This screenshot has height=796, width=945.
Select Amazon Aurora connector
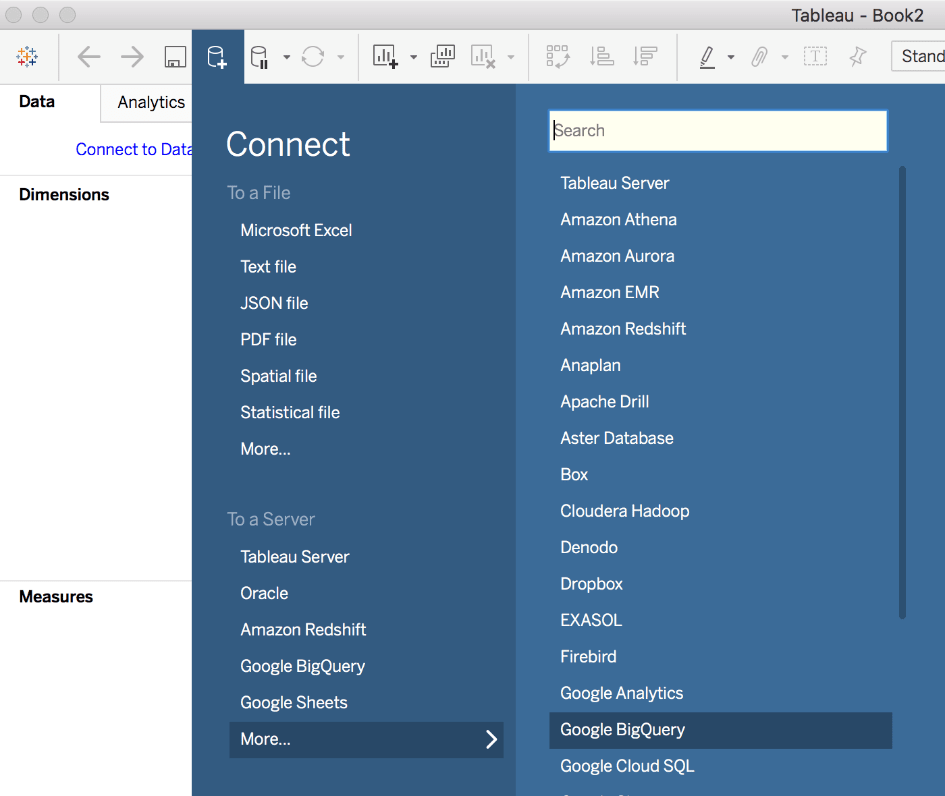pos(617,256)
